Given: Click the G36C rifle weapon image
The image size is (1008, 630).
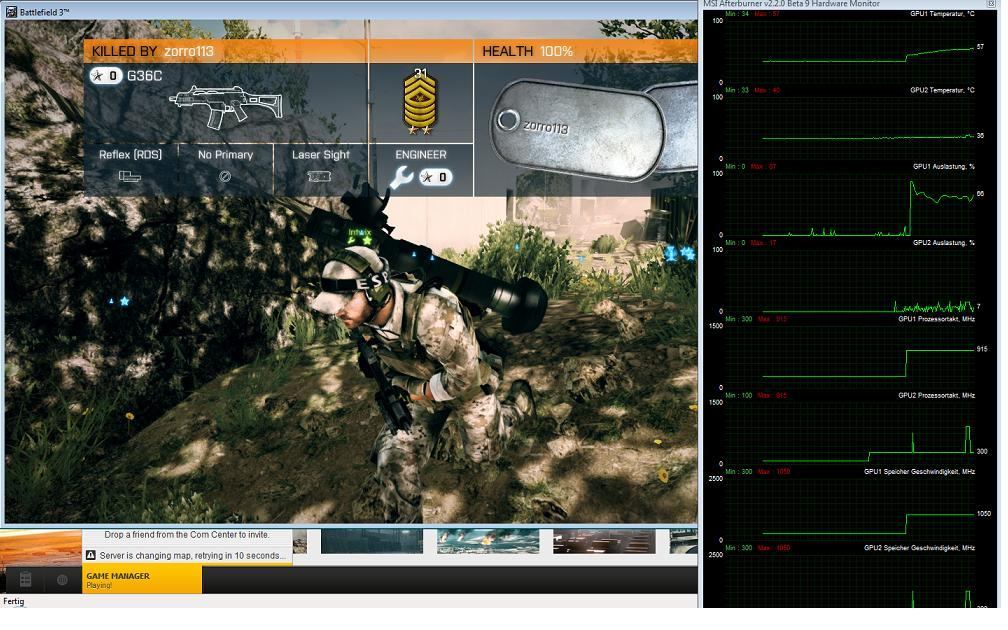Looking at the screenshot, I should (226, 107).
